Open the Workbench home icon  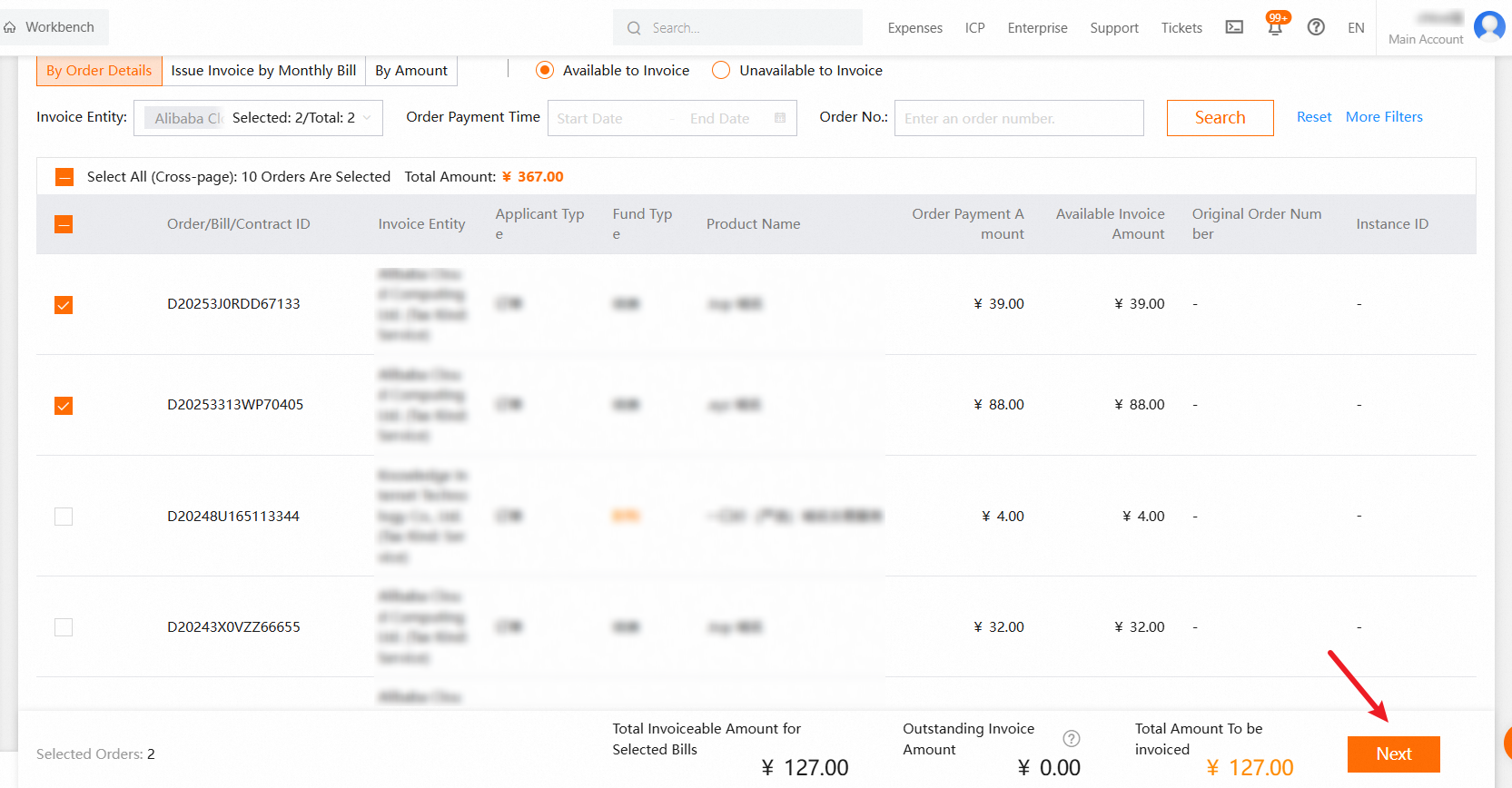(x=10, y=27)
